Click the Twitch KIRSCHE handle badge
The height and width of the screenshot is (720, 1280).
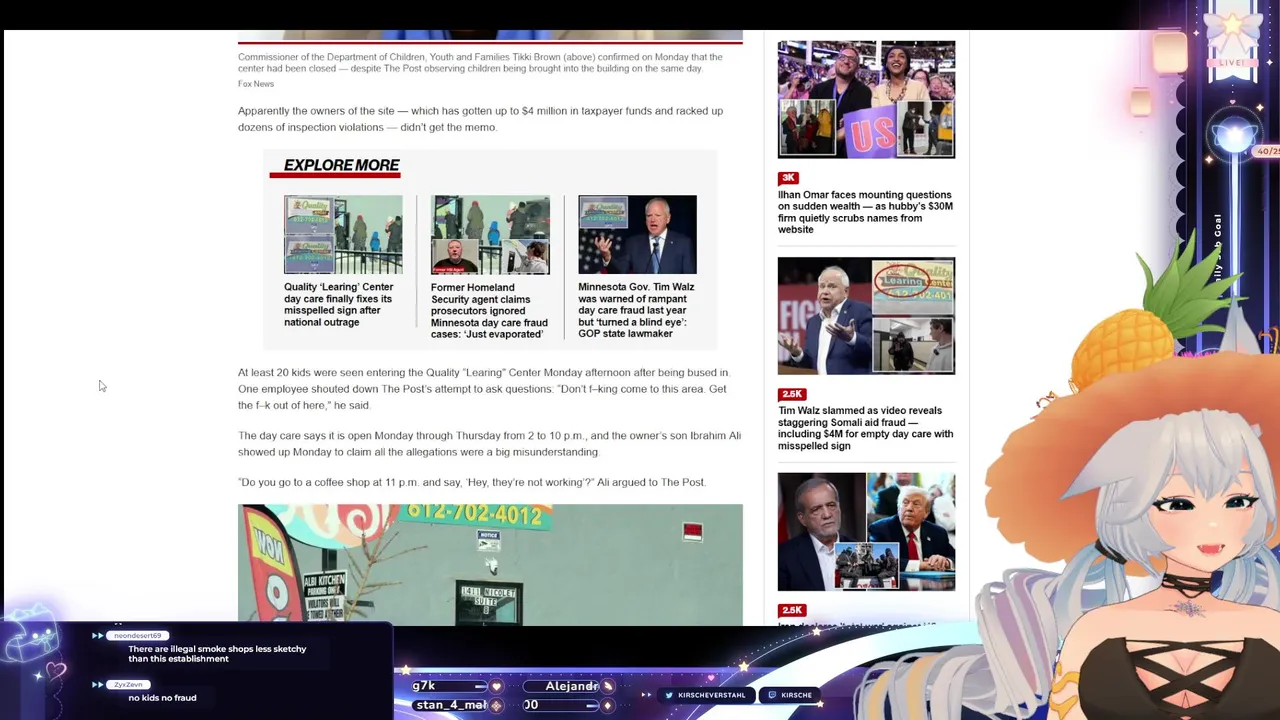pyautogui.click(x=790, y=695)
